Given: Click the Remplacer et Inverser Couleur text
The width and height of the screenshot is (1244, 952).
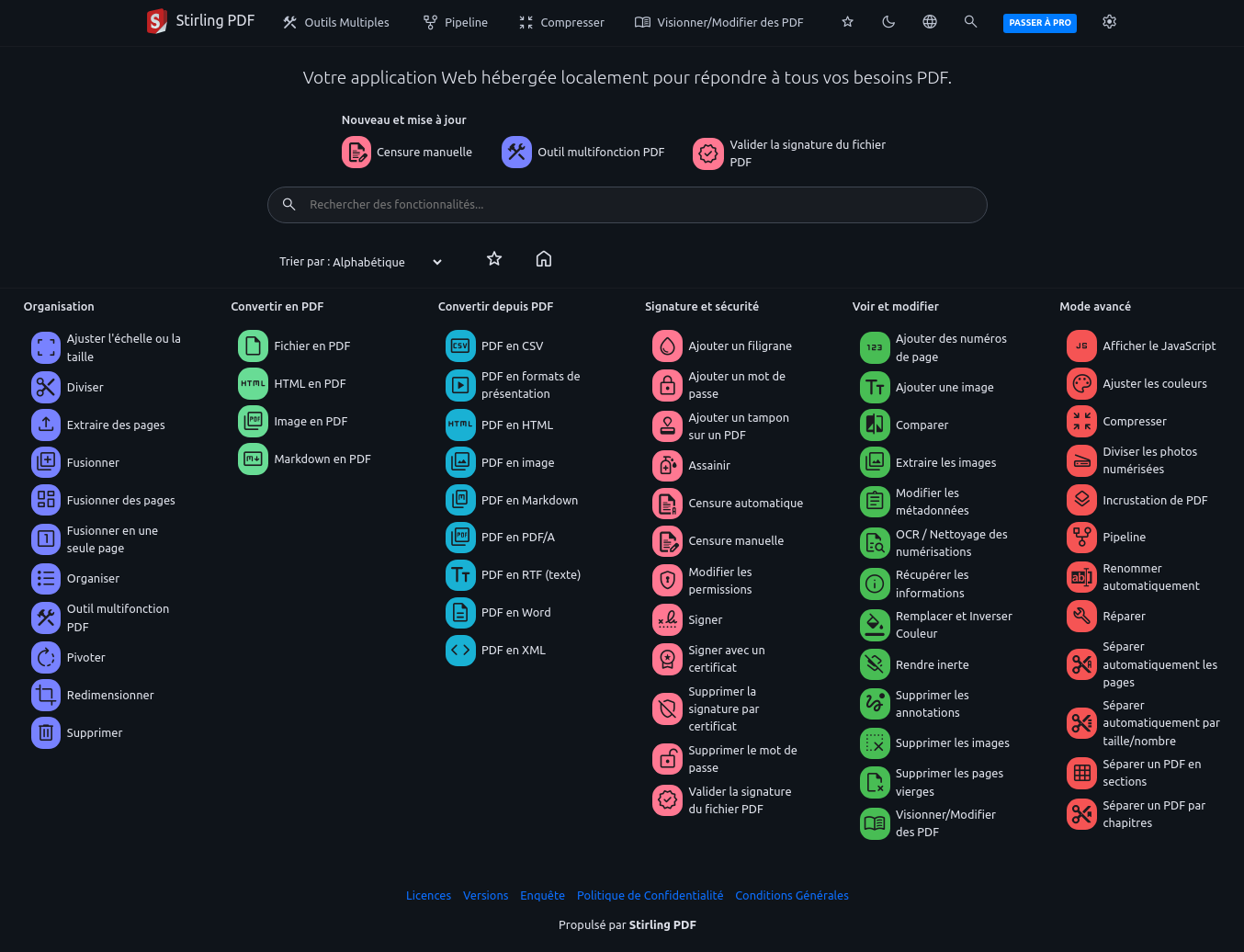Looking at the screenshot, I should [x=954, y=625].
